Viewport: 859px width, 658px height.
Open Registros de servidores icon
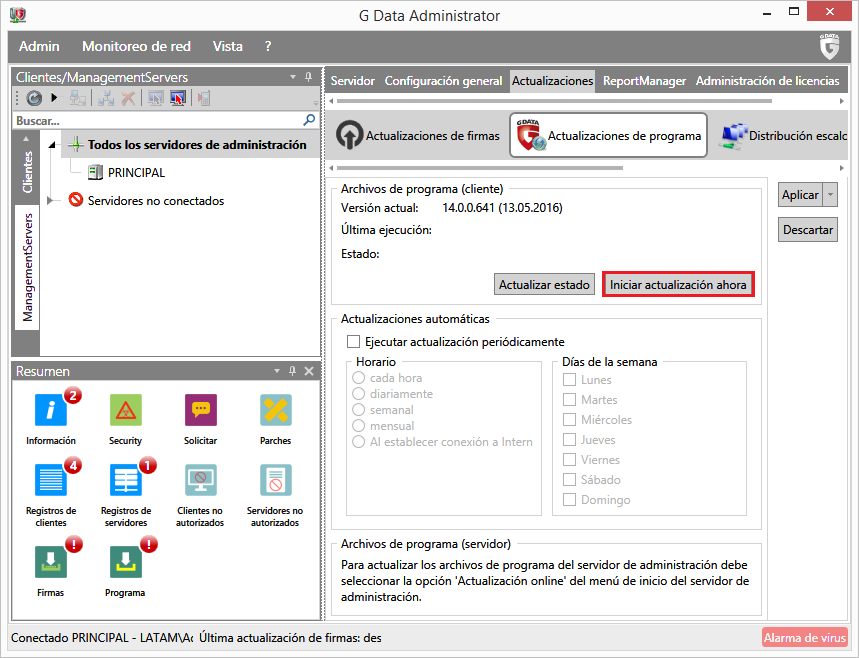coord(125,480)
